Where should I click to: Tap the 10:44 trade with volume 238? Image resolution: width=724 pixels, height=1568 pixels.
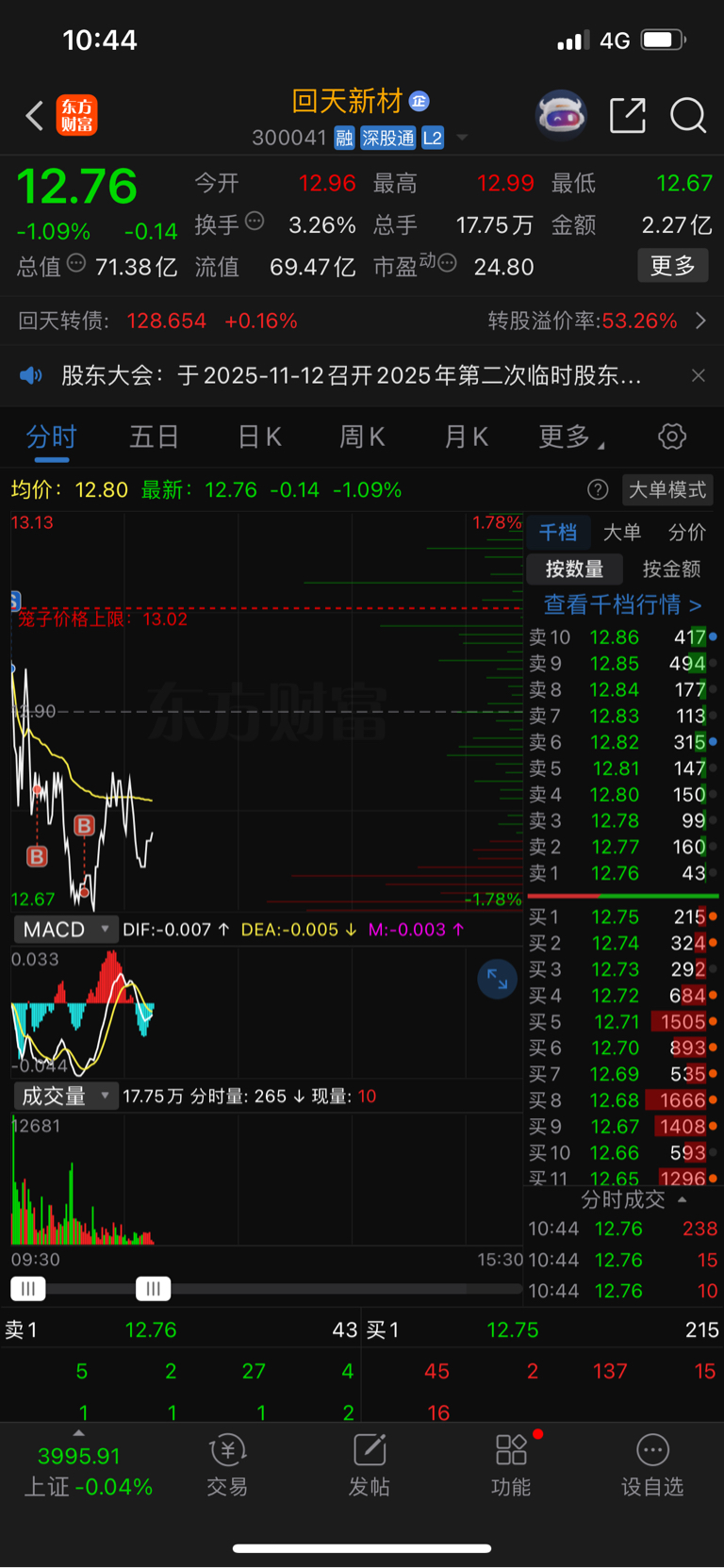(x=622, y=1229)
